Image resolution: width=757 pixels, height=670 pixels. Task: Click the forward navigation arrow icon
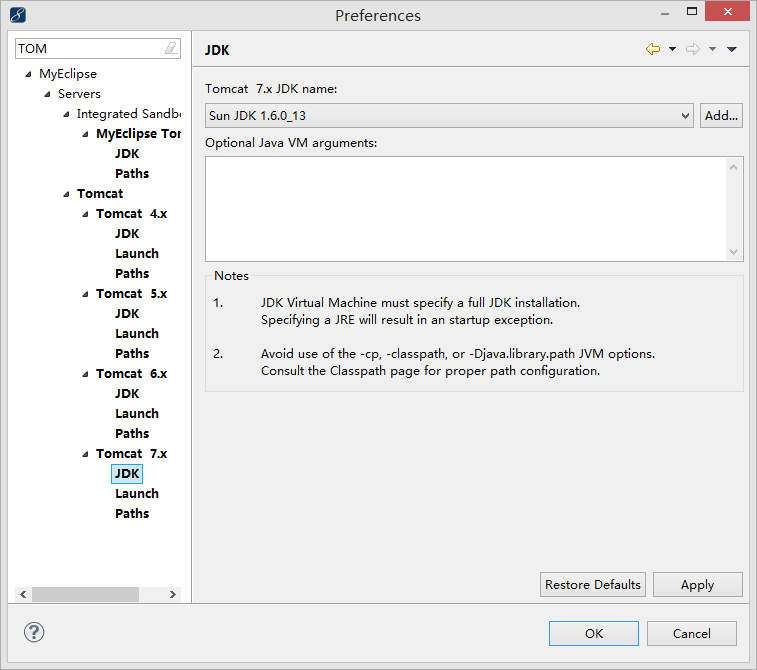pyautogui.click(x=693, y=49)
